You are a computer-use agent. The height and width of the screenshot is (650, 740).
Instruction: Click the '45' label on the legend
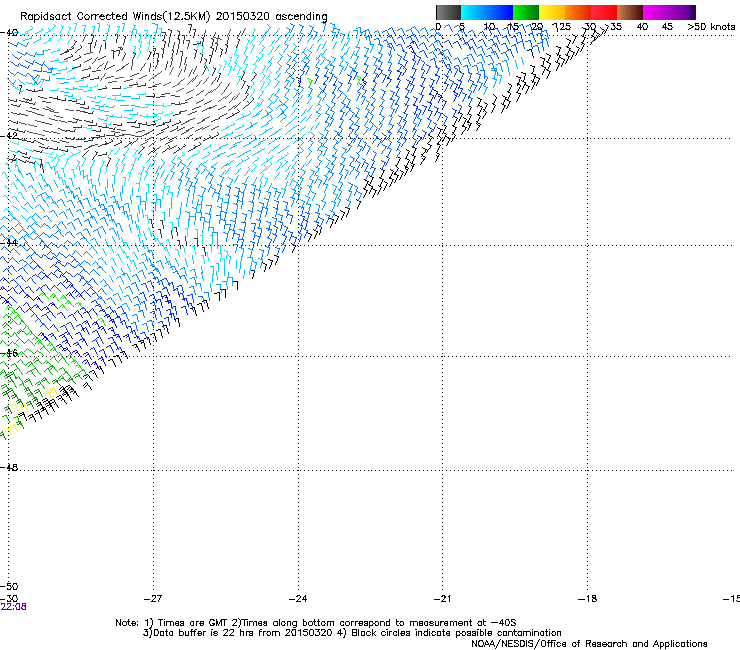(667, 26)
